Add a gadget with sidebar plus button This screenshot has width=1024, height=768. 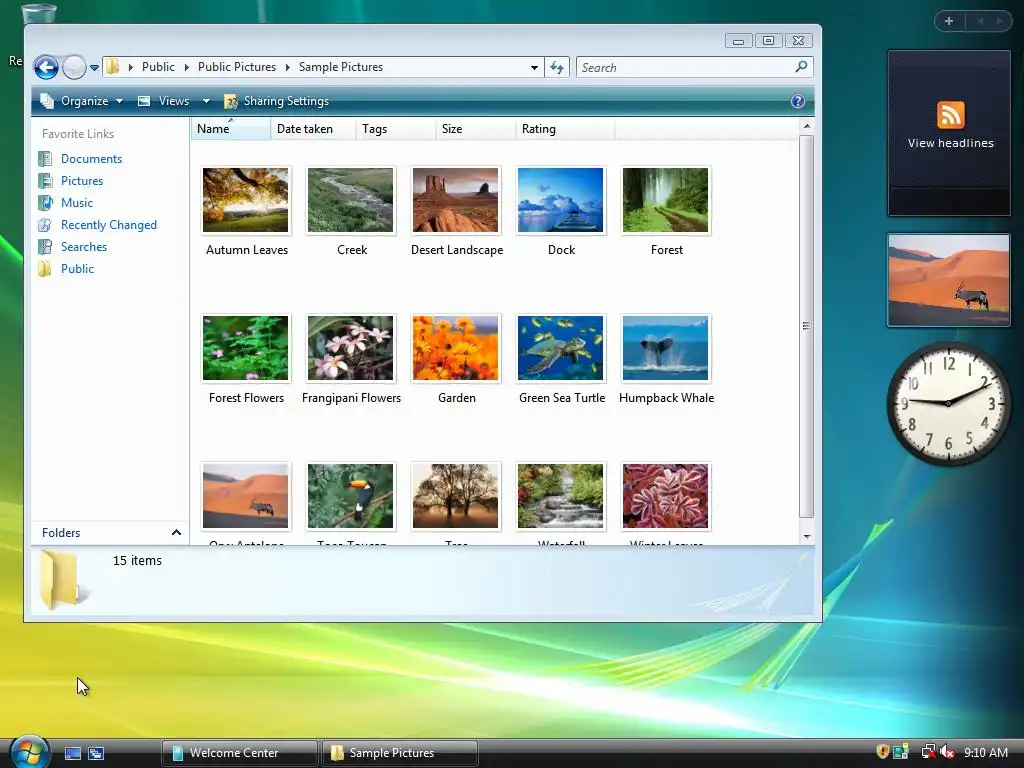[x=949, y=21]
